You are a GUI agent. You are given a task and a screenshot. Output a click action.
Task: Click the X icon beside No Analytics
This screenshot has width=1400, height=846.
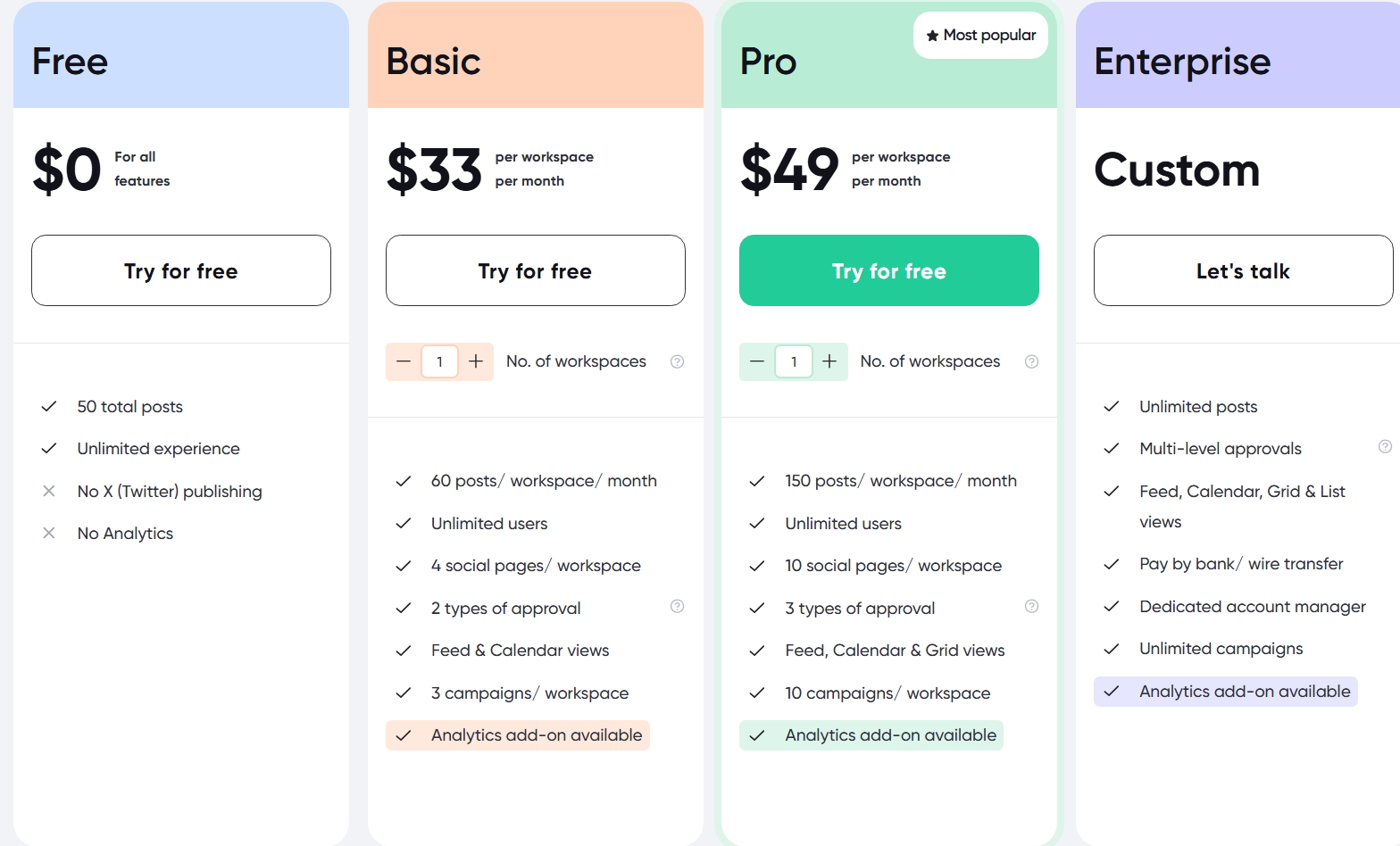(x=49, y=533)
